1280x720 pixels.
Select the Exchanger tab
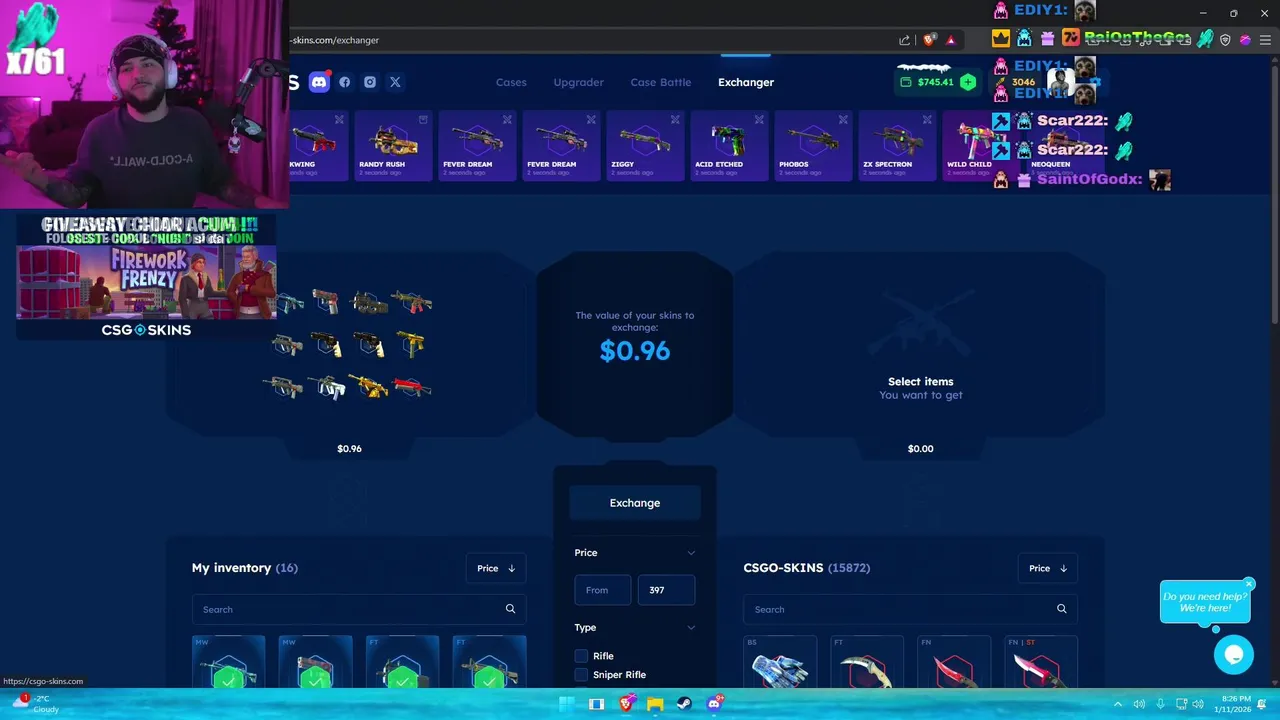pyautogui.click(x=746, y=82)
